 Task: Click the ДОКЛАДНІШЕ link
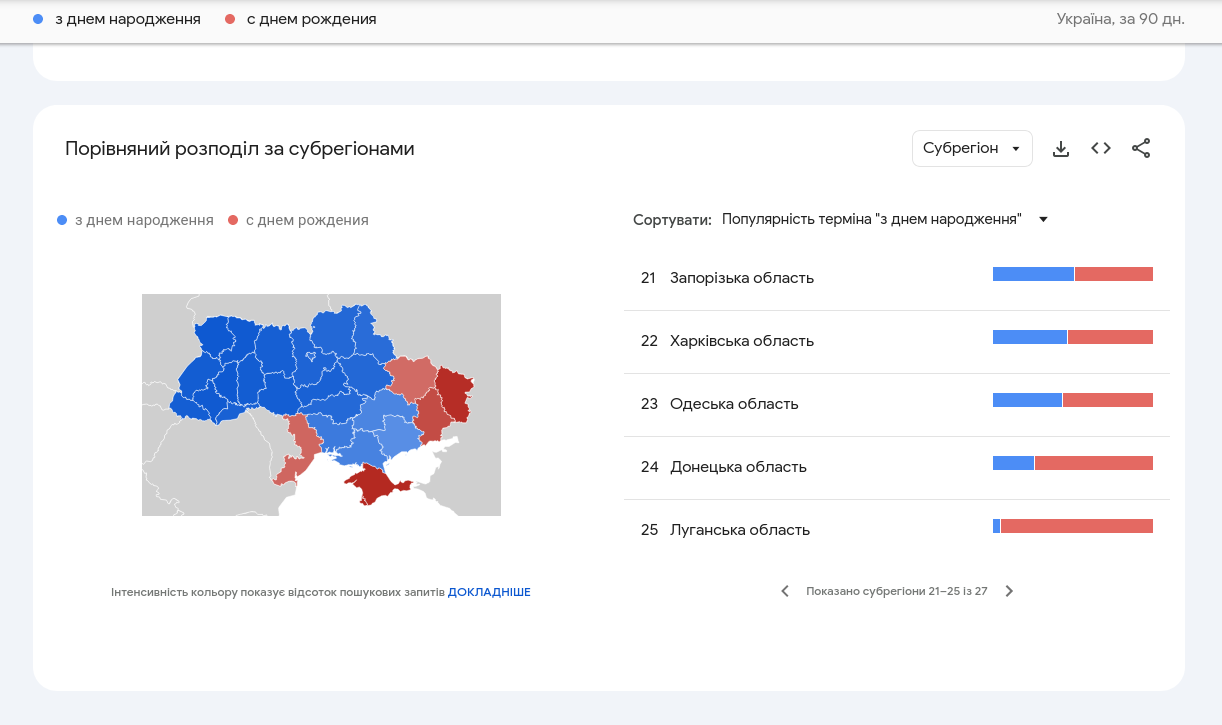pos(489,592)
